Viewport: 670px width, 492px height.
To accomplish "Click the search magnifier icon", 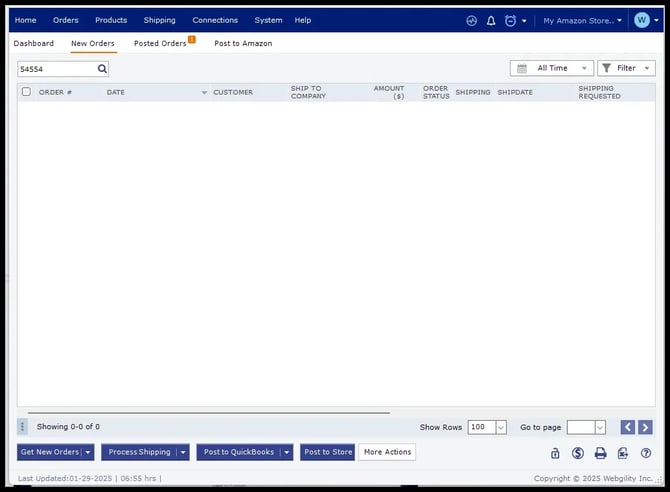I will [x=102, y=69].
